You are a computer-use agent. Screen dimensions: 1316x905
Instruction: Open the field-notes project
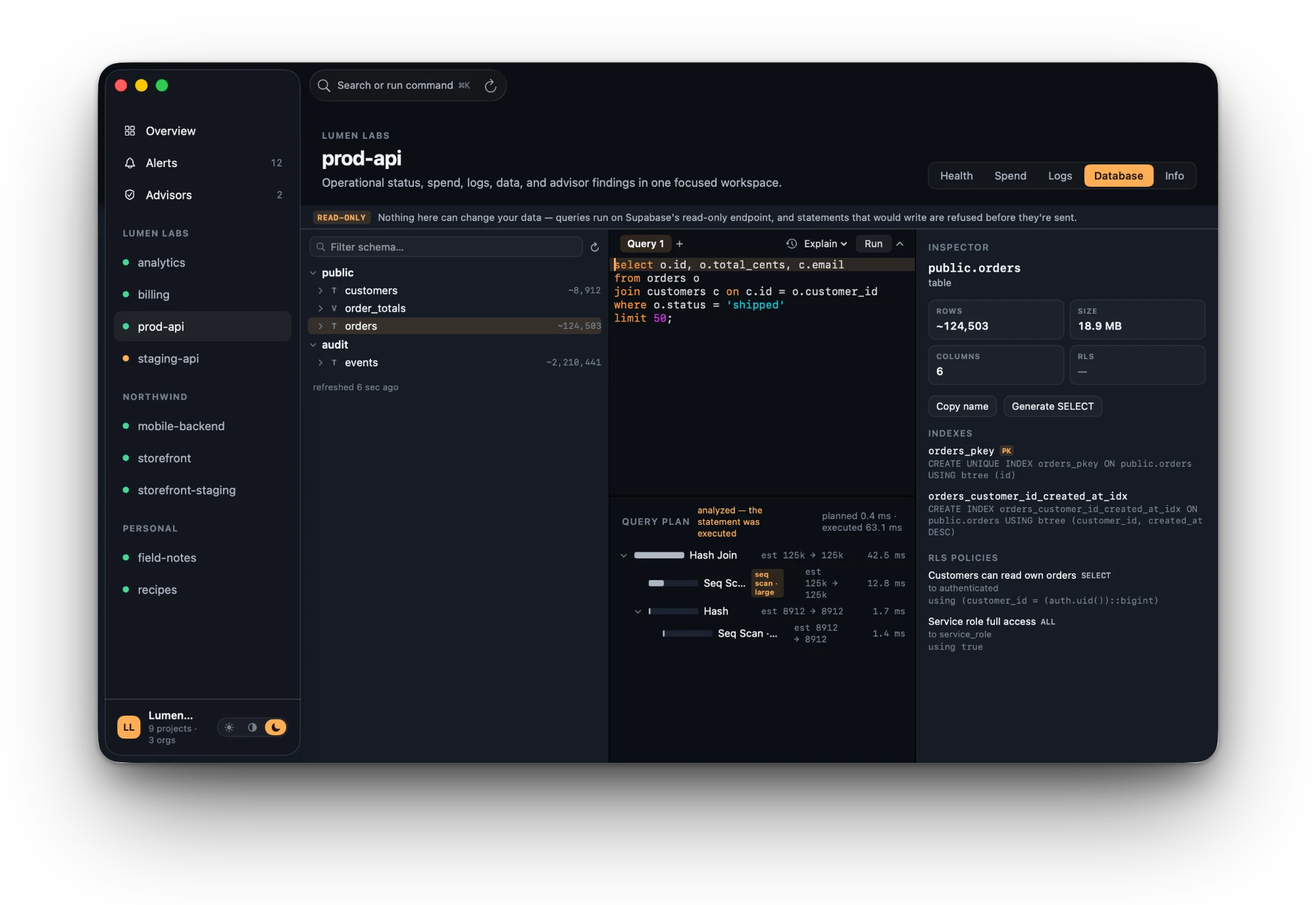[203, 558]
